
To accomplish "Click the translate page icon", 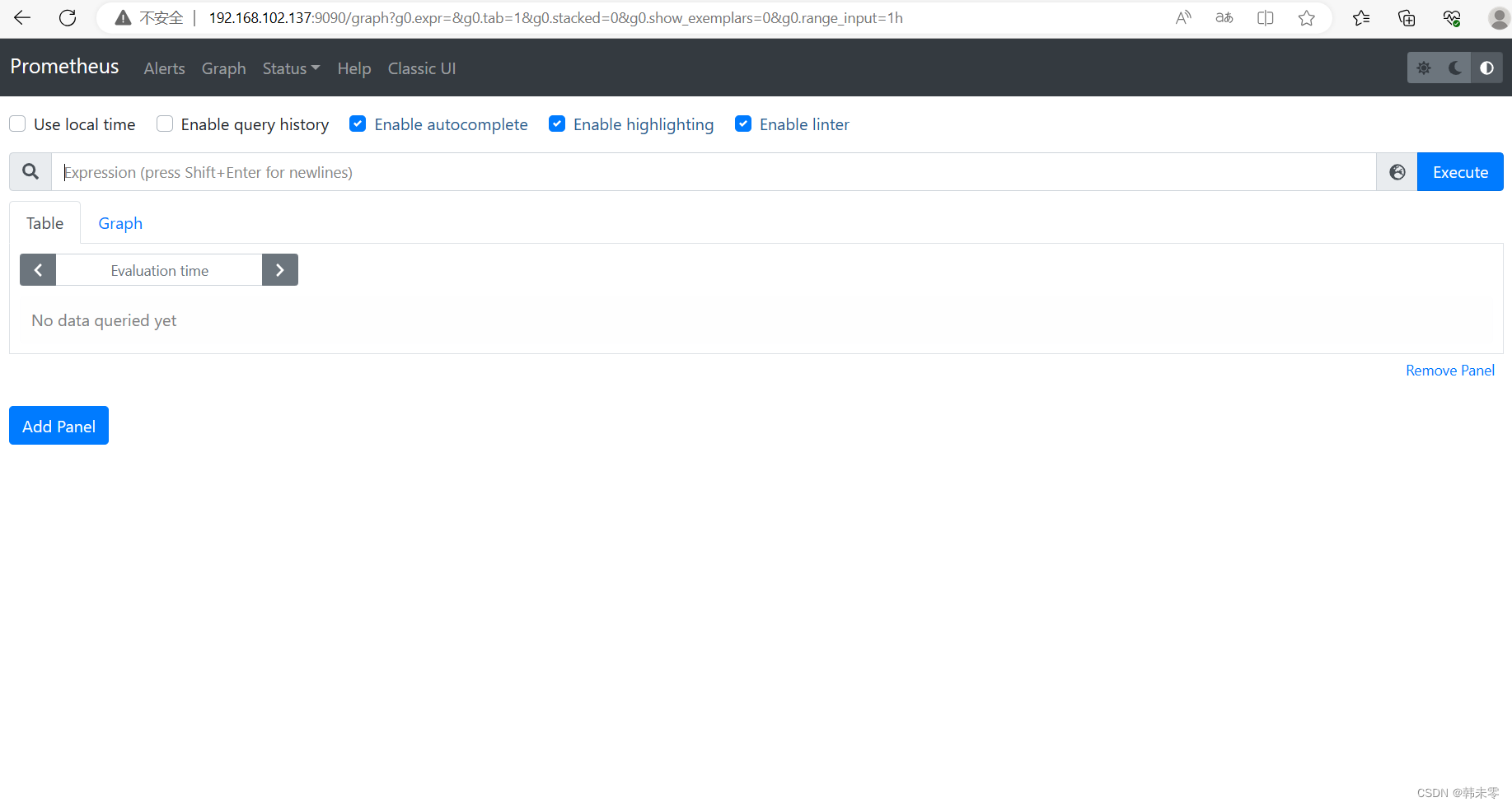I will (1224, 17).
